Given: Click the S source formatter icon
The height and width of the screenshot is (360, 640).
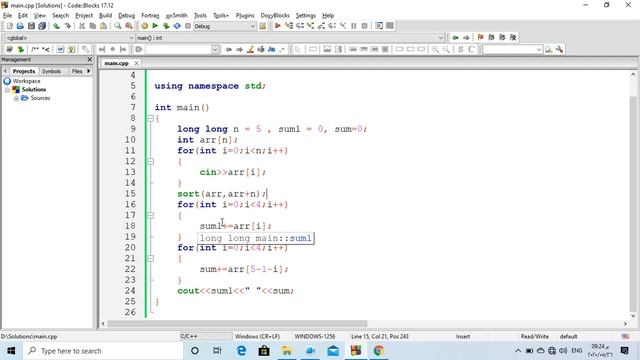Looking at the screenshot, I should click(460, 49).
